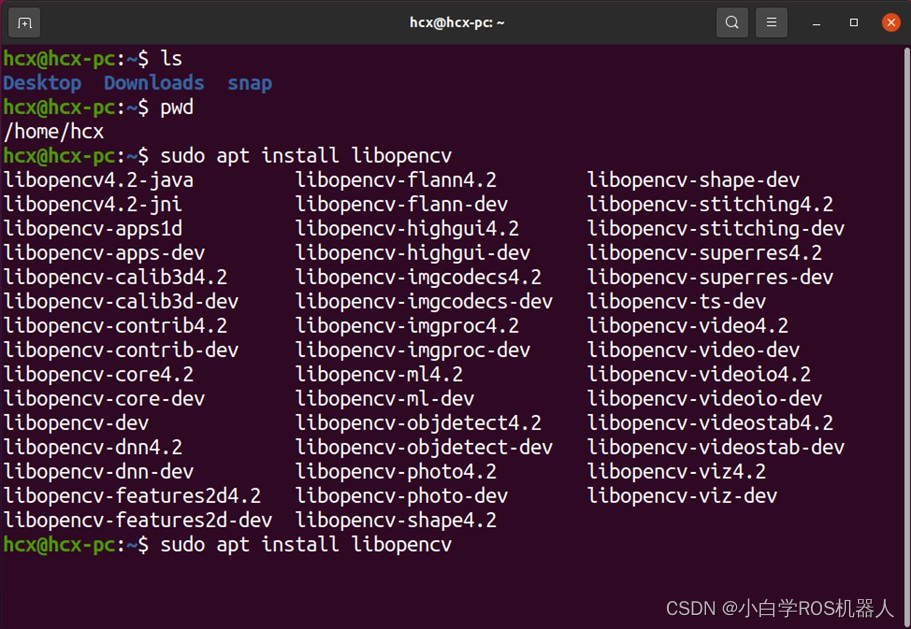The height and width of the screenshot is (629, 911).
Task: Click libopencv-videoio4.2 package name
Action: [699, 375]
